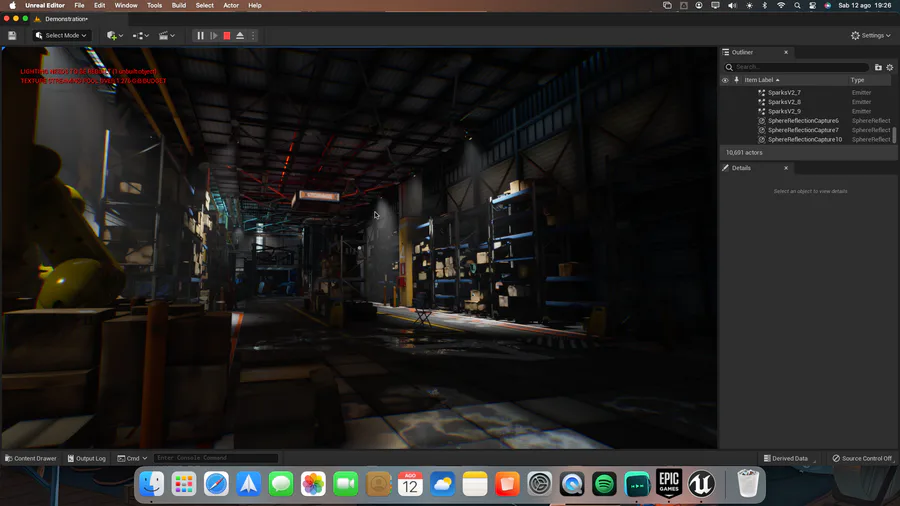Open the Add content cube dropdown

click(115, 36)
